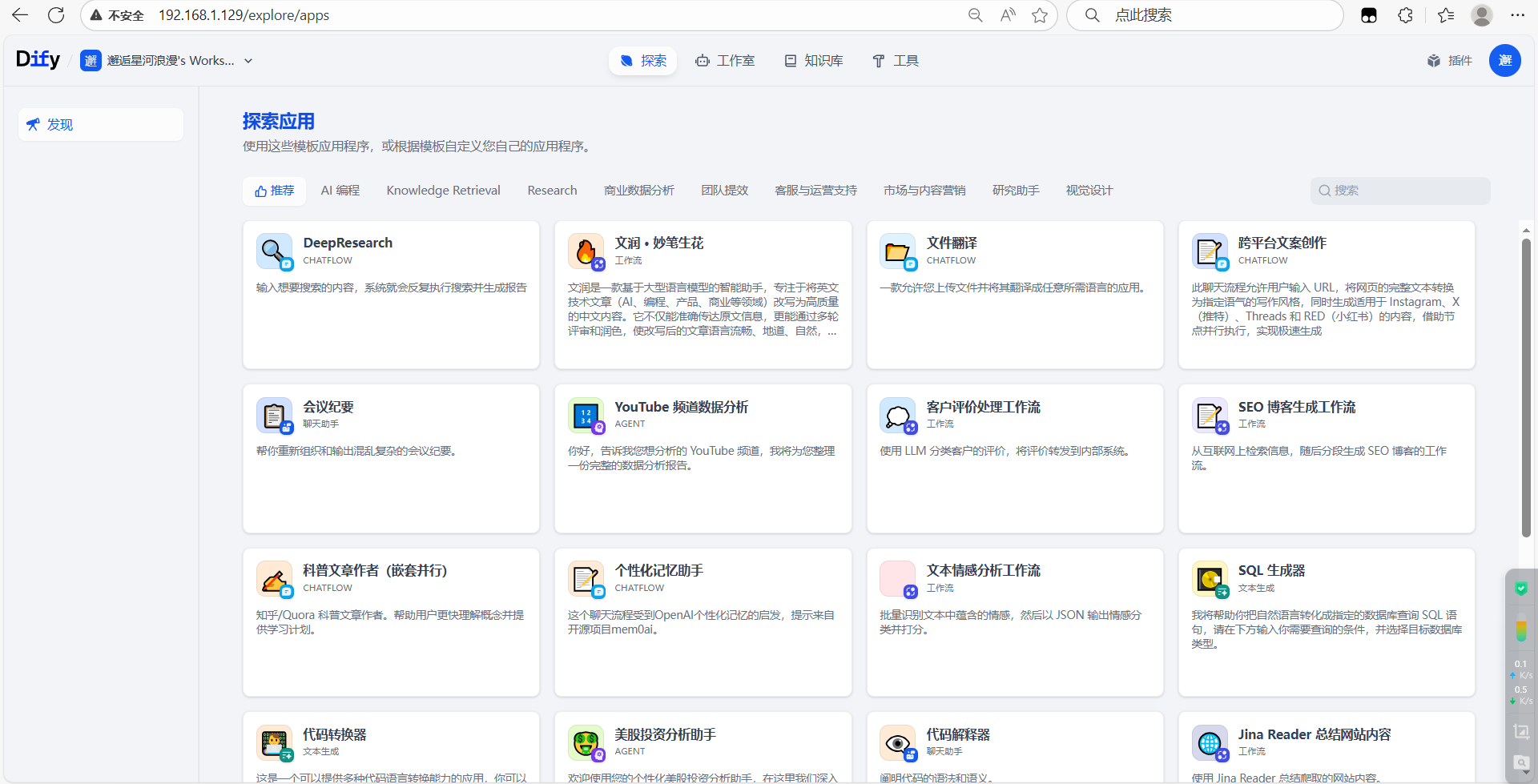Filter by Research category
This screenshot has height=784, width=1538.
[552, 191]
